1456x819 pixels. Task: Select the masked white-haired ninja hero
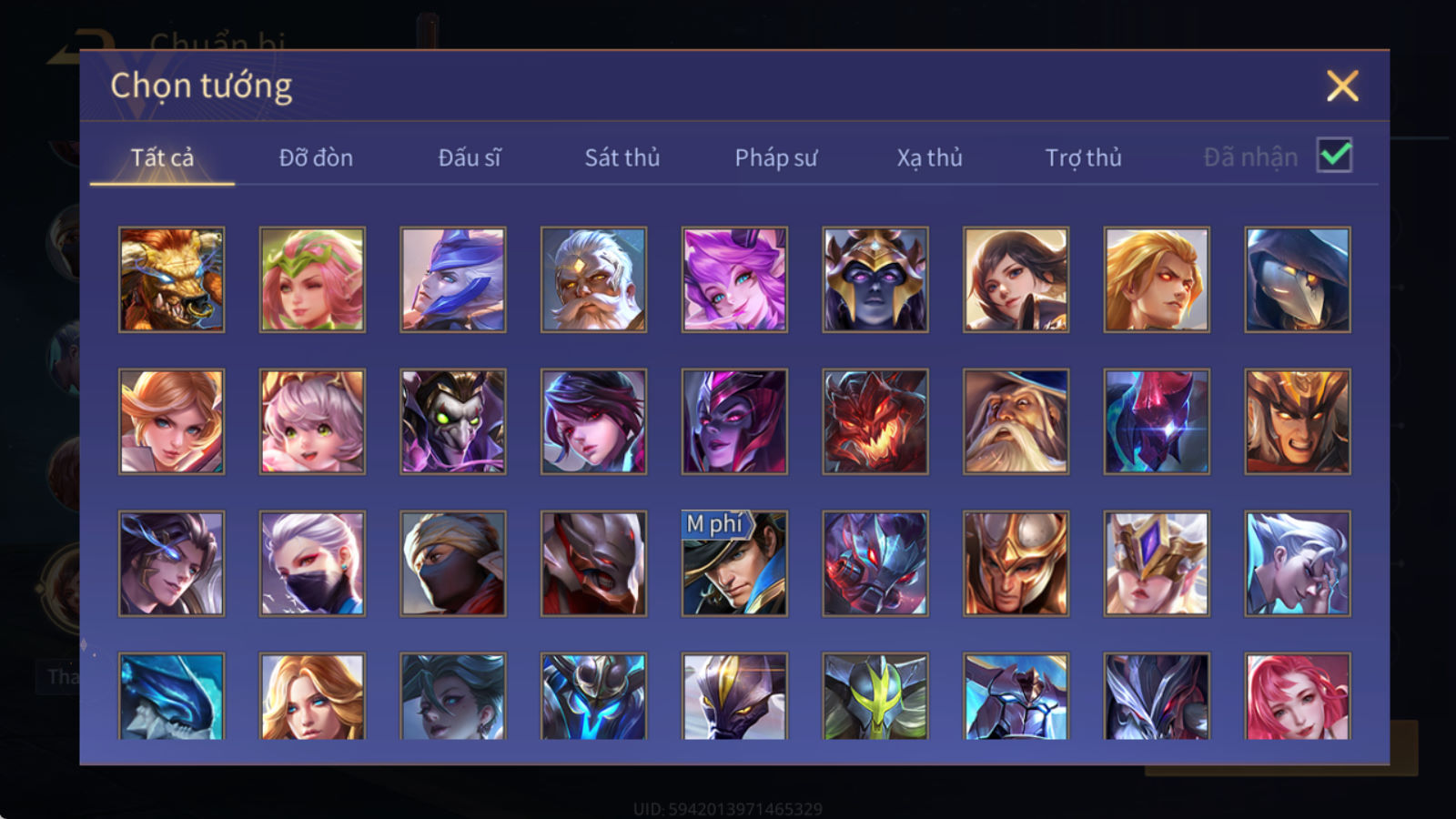(x=312, y=563)
